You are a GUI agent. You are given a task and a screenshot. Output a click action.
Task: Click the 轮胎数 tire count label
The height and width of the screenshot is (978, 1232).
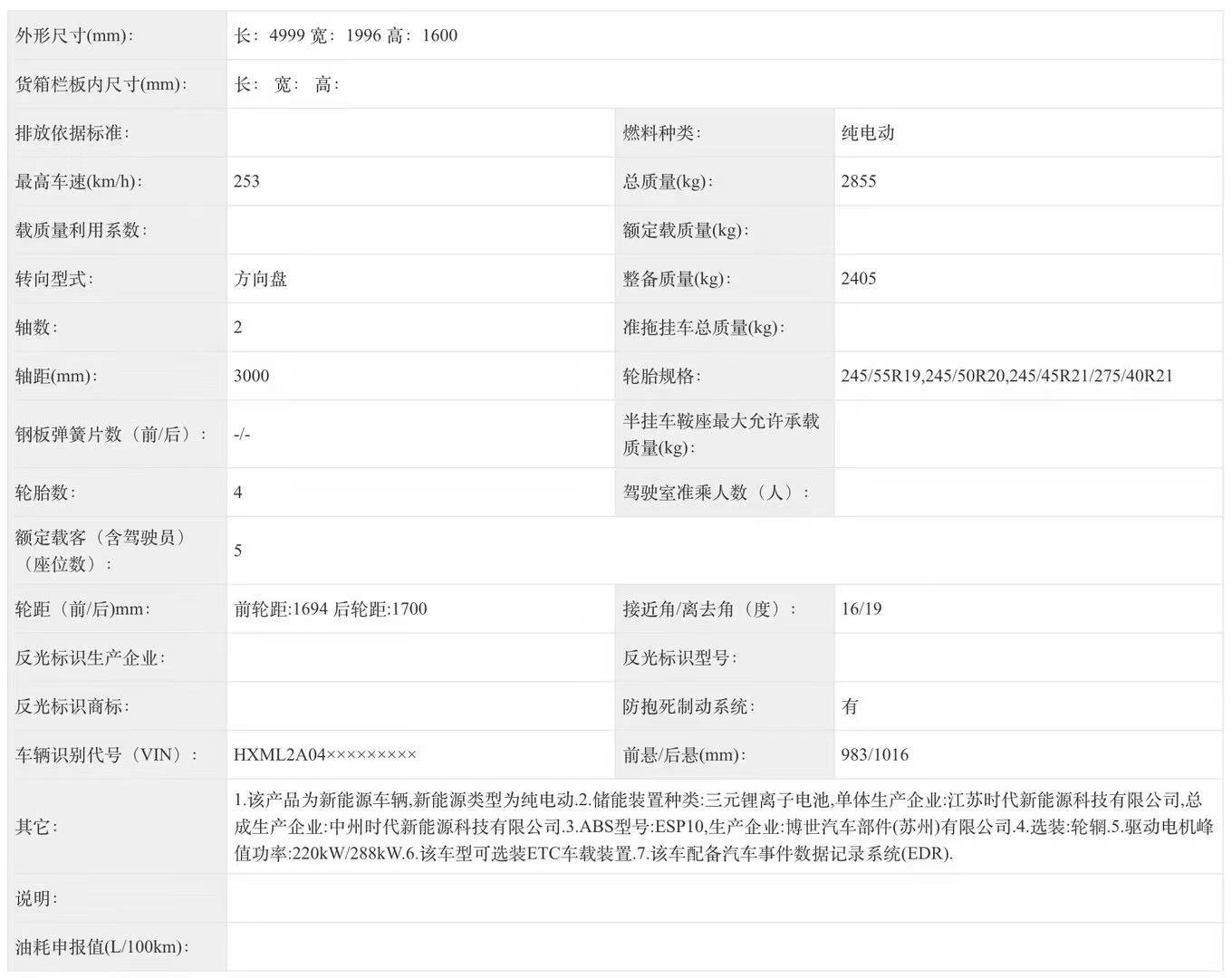pos(40,492)
